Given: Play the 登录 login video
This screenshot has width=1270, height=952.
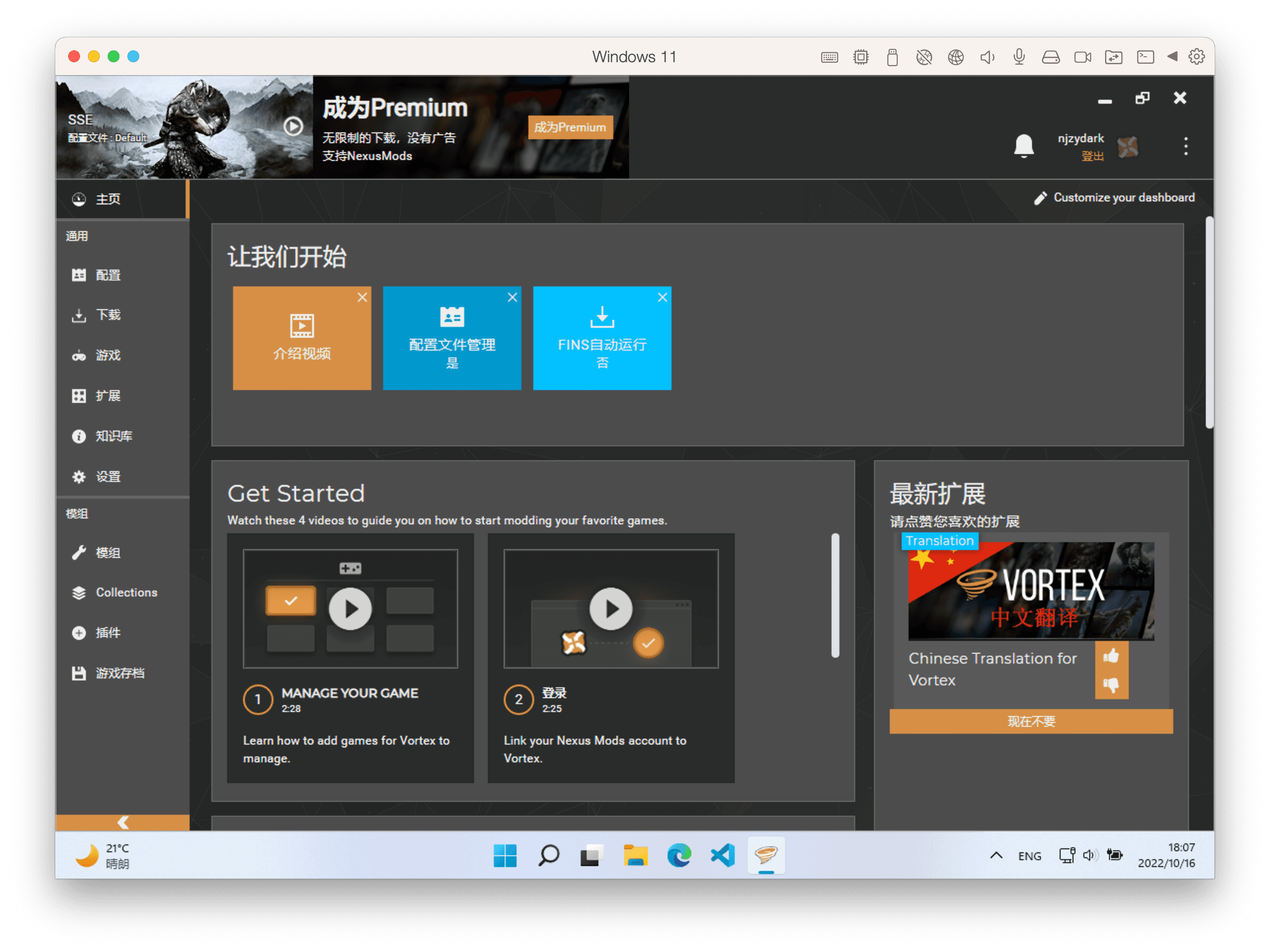Looking at the screenshot, I should point(611,609).
